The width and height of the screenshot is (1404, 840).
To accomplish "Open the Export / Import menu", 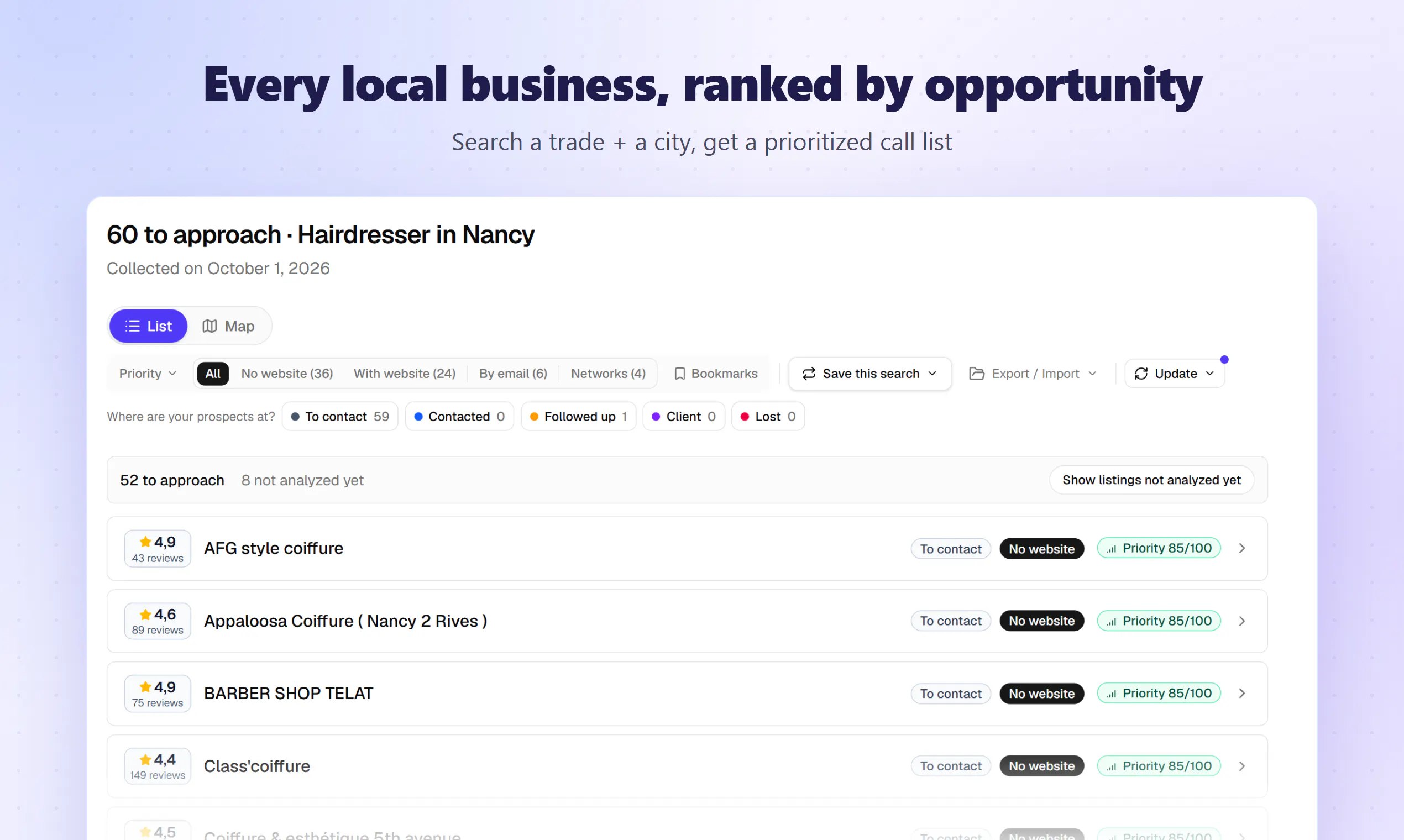I will pyautogui.click(x=1033, y=374).
